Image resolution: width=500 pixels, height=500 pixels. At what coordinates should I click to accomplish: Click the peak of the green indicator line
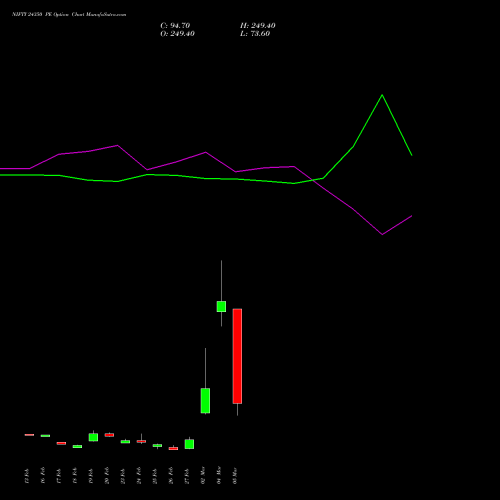tap(382, 95)
